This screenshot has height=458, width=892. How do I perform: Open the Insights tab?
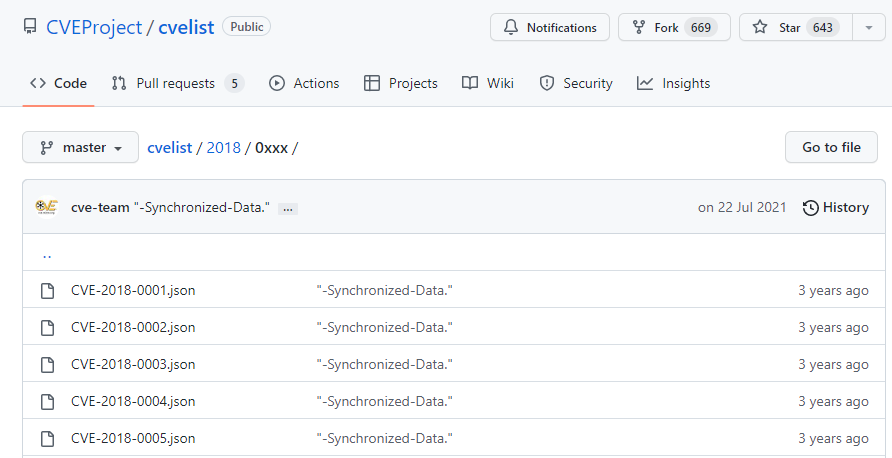pyautogui.click(x=673, y=84)
